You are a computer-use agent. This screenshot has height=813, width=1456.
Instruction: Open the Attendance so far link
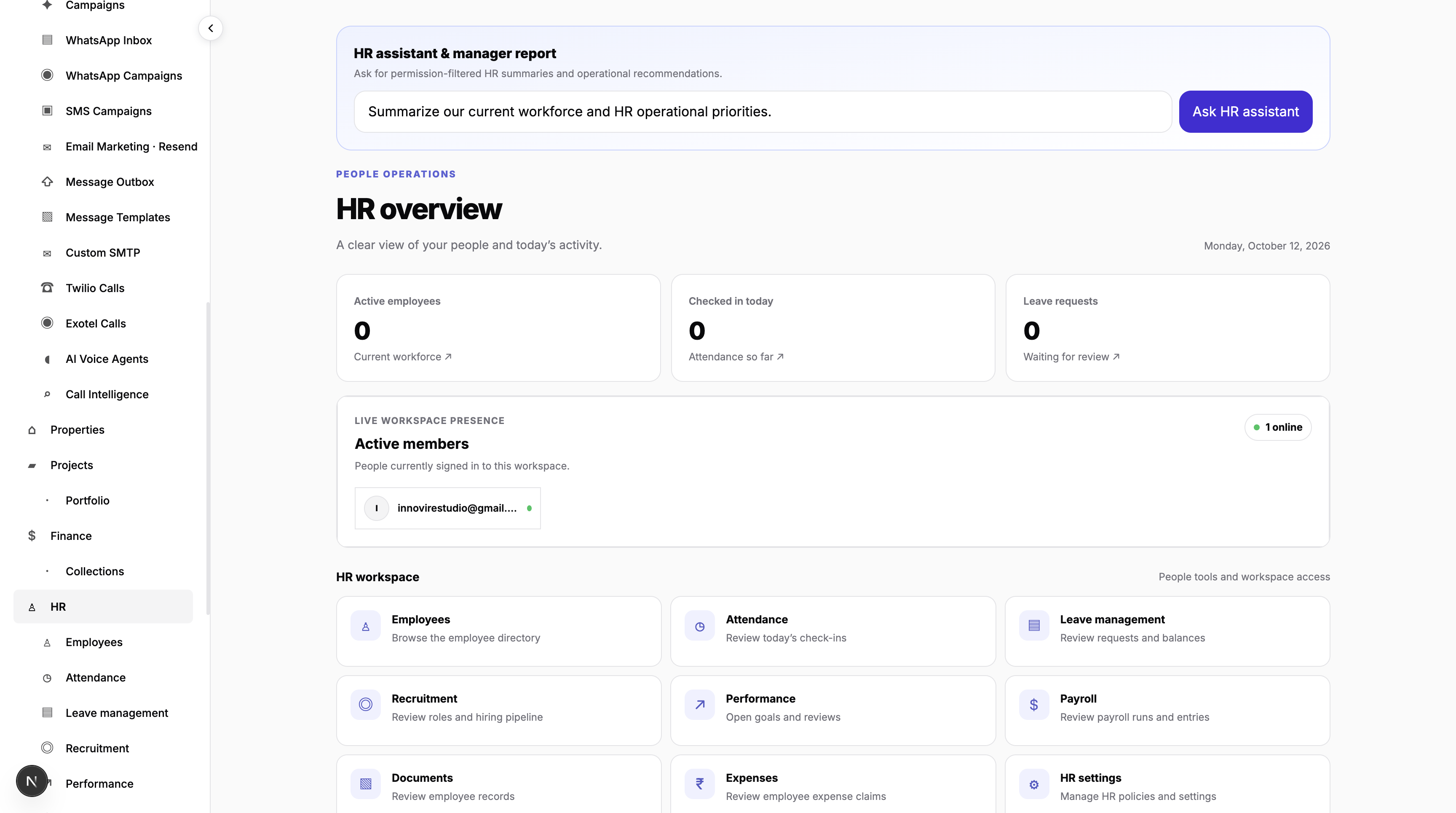pyautogui.click(x=736, y=357)
